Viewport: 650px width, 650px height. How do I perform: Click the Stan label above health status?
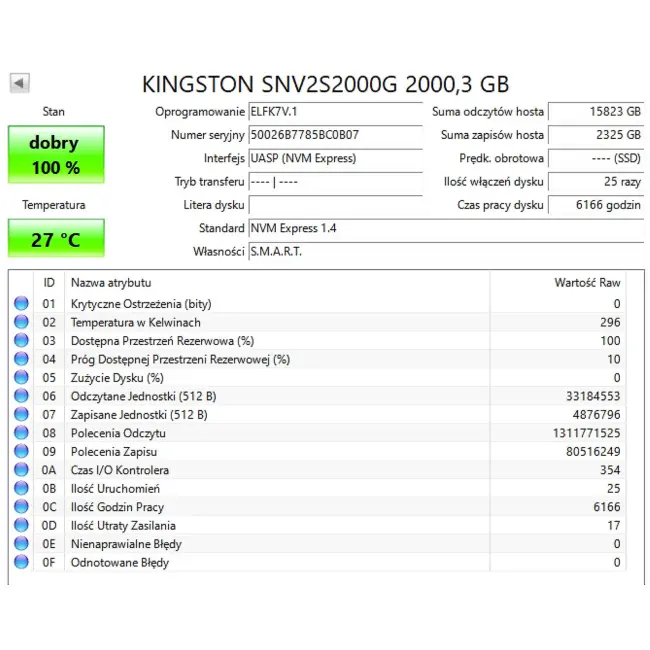pyautogui.click(x=53, y=112)
